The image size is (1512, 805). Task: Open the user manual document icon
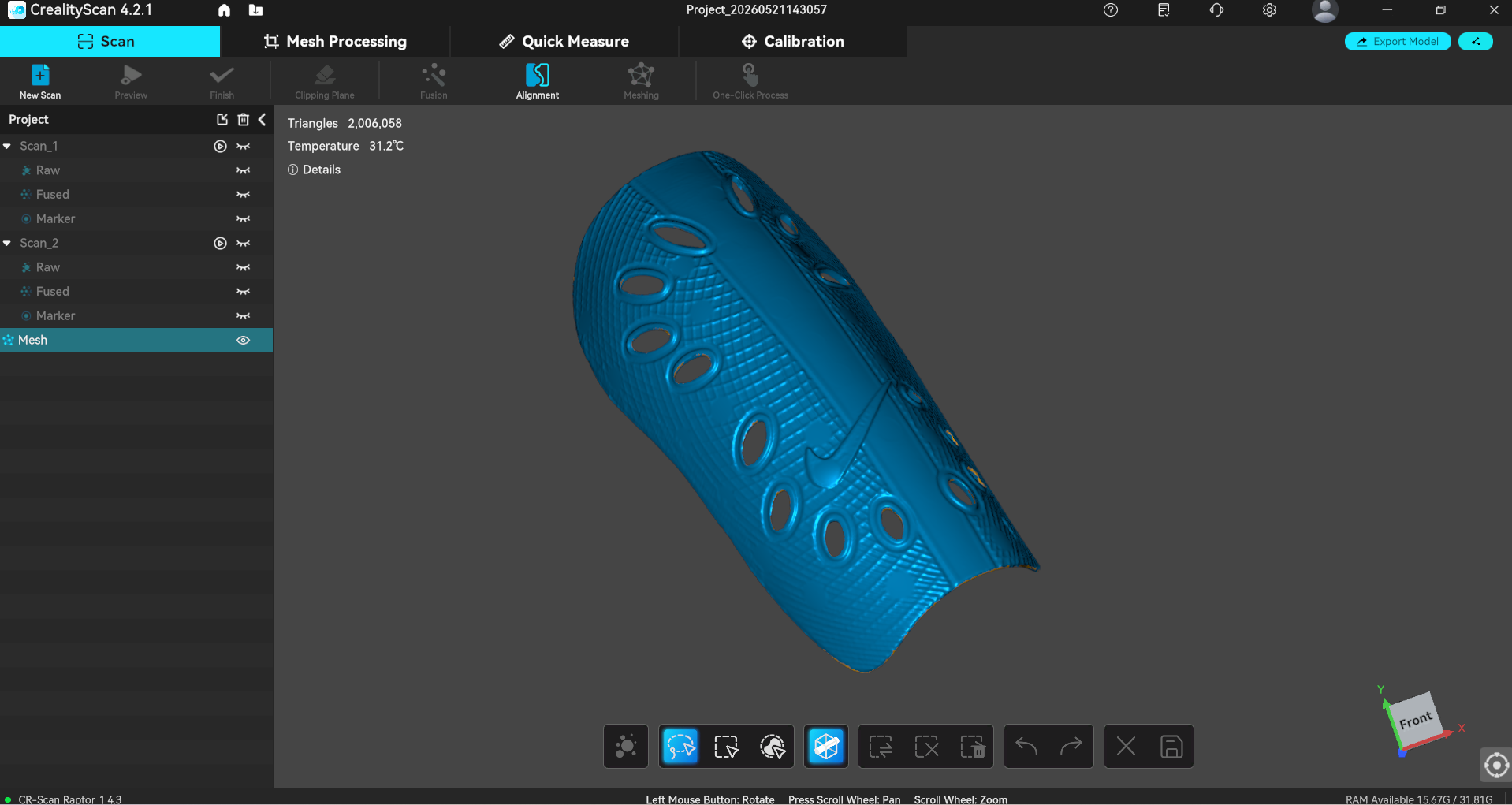pyautogui.click(x=1164, y=10)
